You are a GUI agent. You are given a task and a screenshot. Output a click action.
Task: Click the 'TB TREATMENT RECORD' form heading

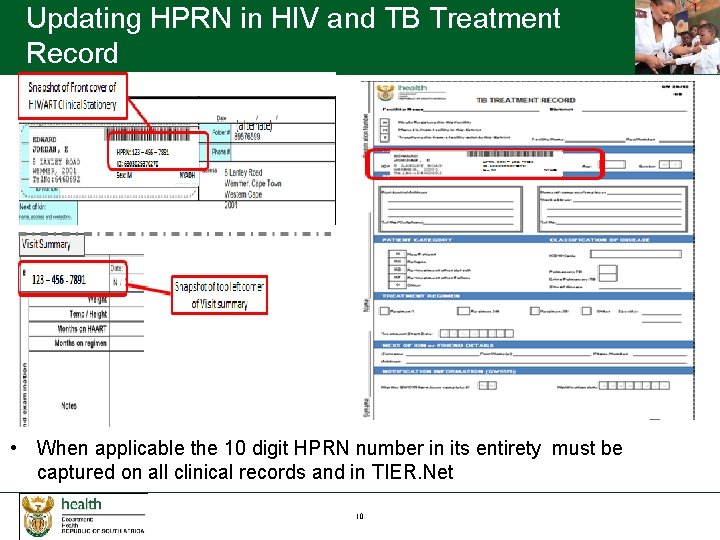pos(525,100)
